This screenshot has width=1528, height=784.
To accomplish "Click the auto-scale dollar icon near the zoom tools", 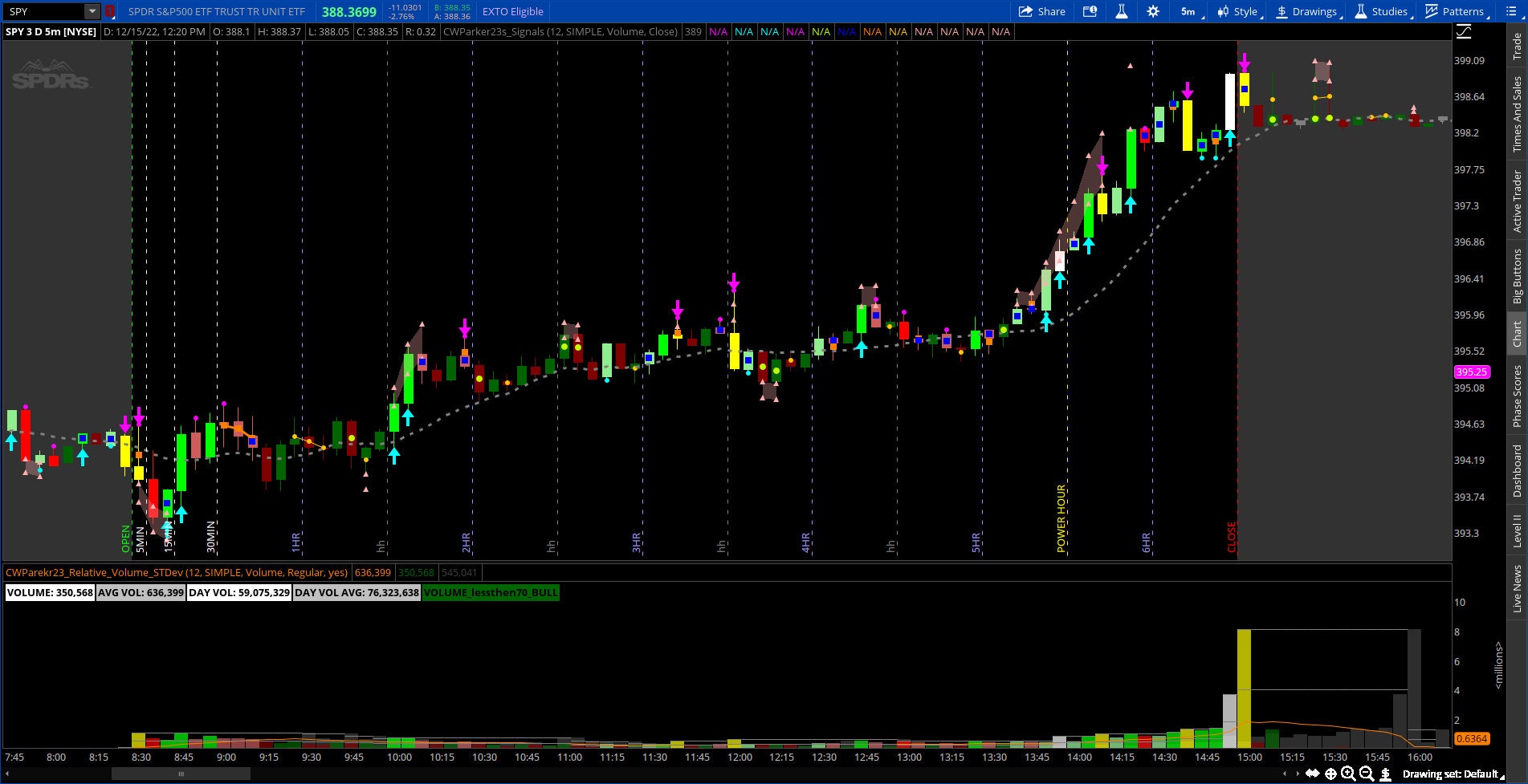I will click(x=1386, y=773).
